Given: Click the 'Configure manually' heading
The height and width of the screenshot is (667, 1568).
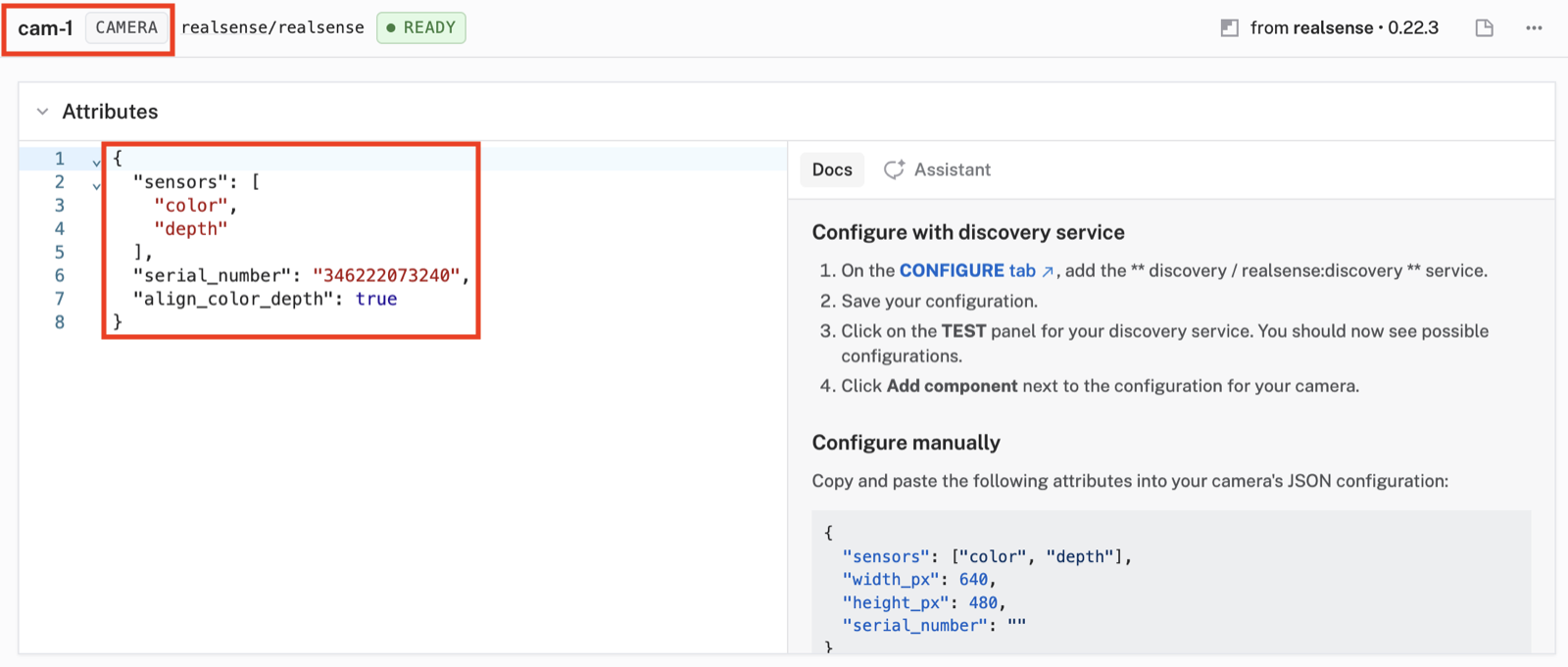Looking at the screenshot, I should point(906,443).
